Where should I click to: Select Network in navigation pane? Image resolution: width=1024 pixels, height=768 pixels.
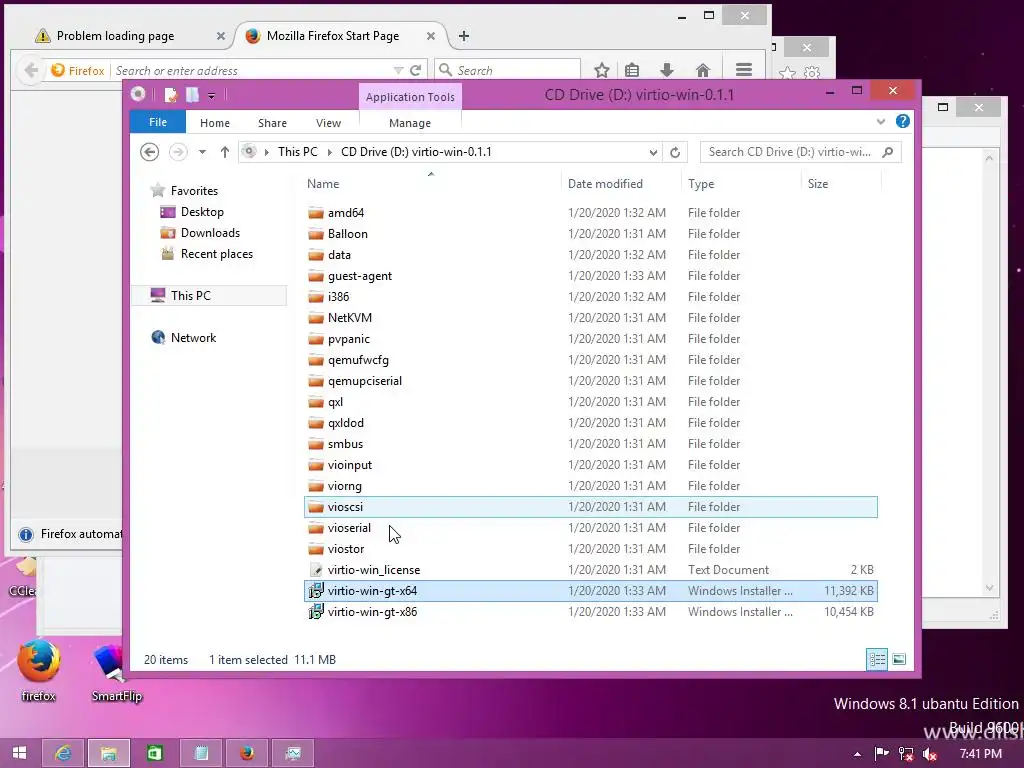point(193,338)
